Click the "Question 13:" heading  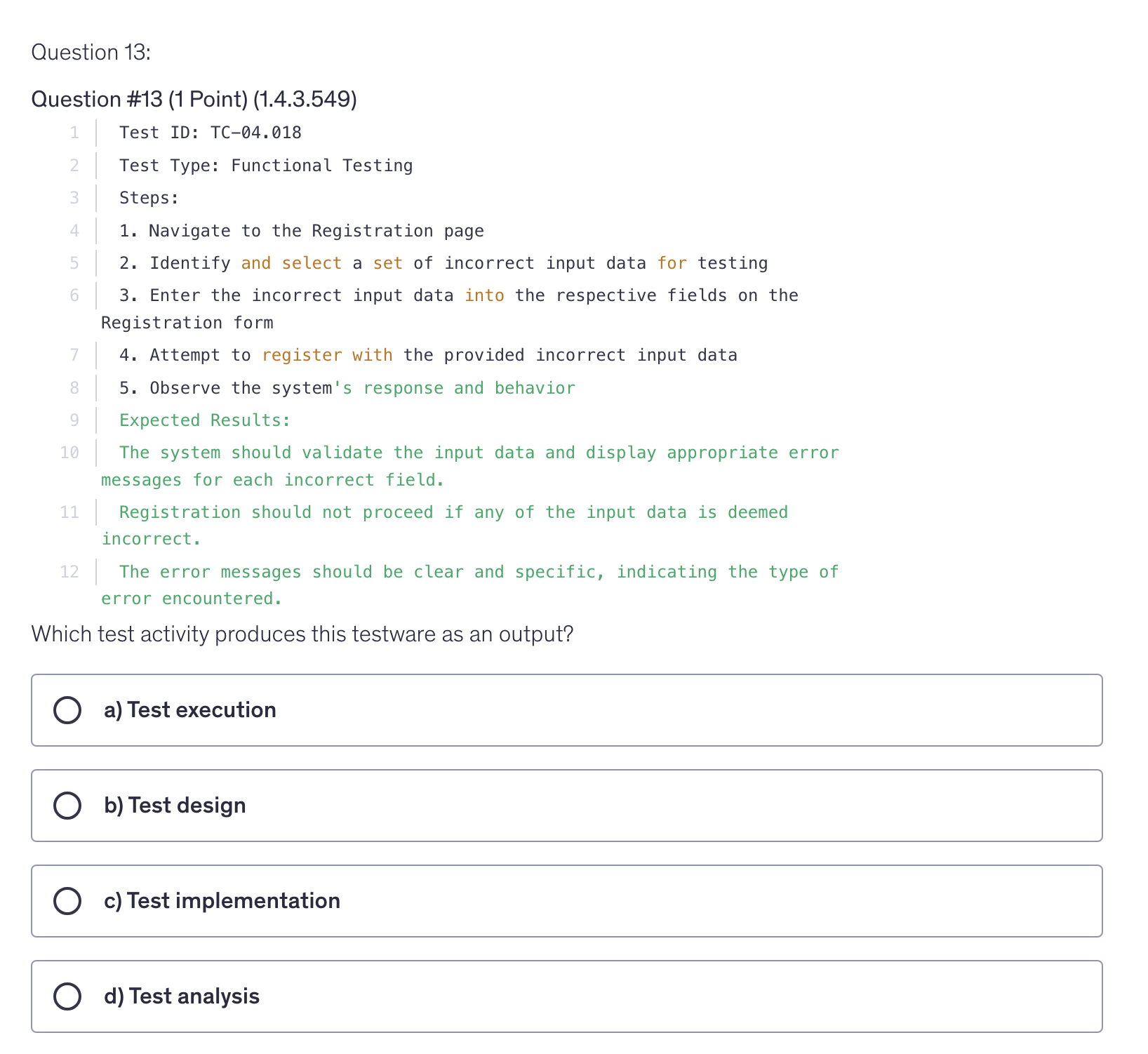coord(91,53)
